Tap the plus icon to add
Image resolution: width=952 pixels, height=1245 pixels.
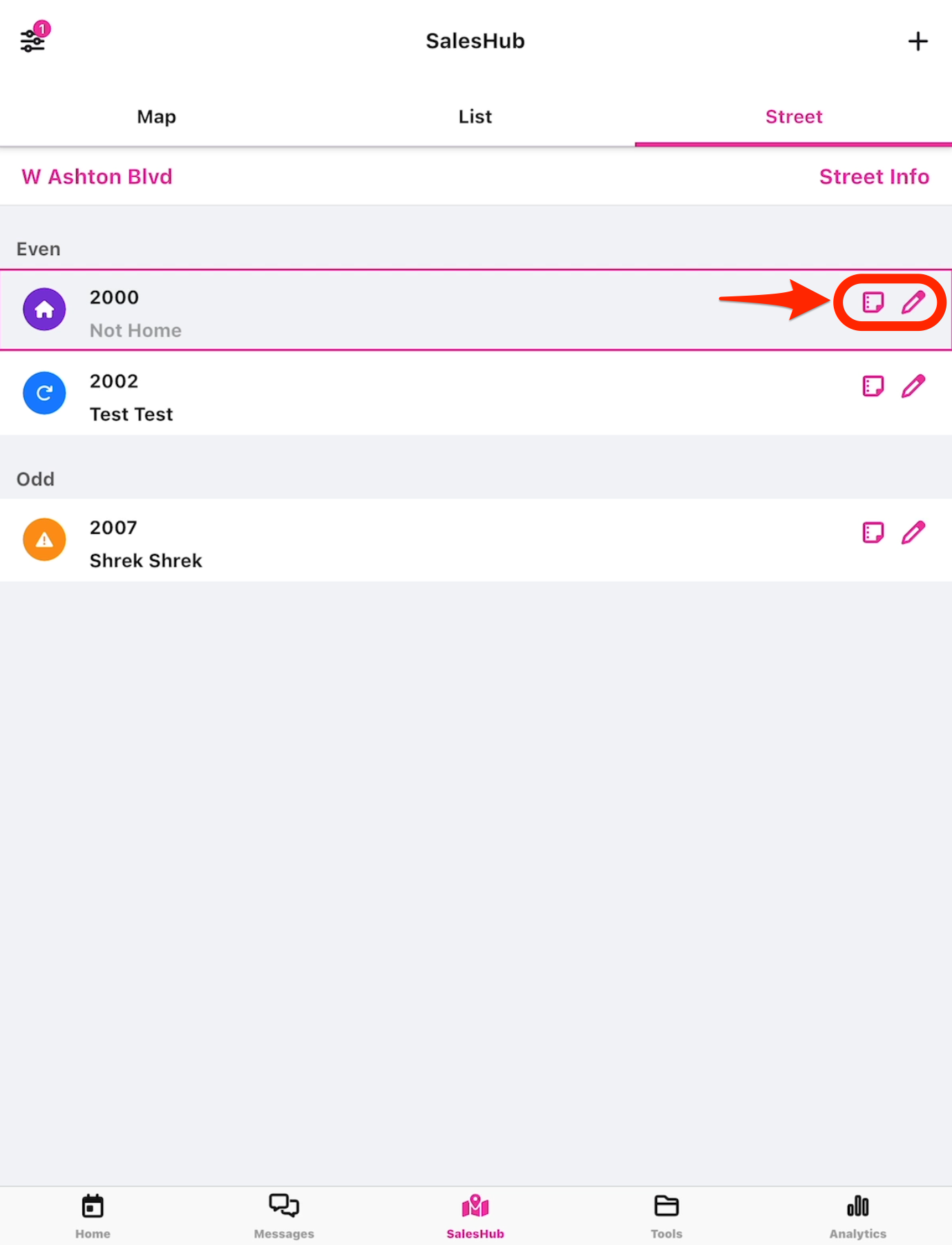(x=917, y=41)
